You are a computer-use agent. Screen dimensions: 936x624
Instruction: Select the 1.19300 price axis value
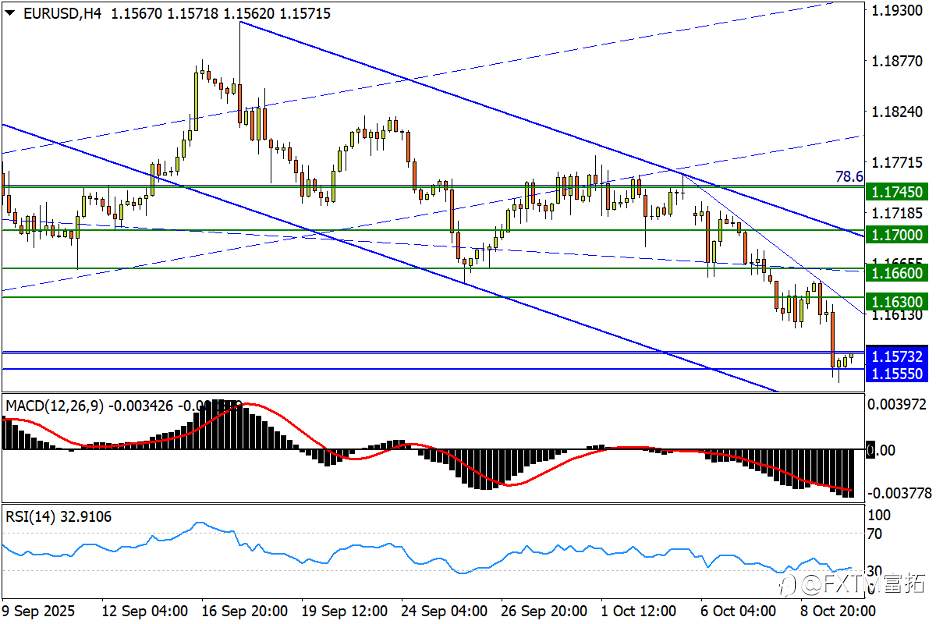tap(897, 10)
